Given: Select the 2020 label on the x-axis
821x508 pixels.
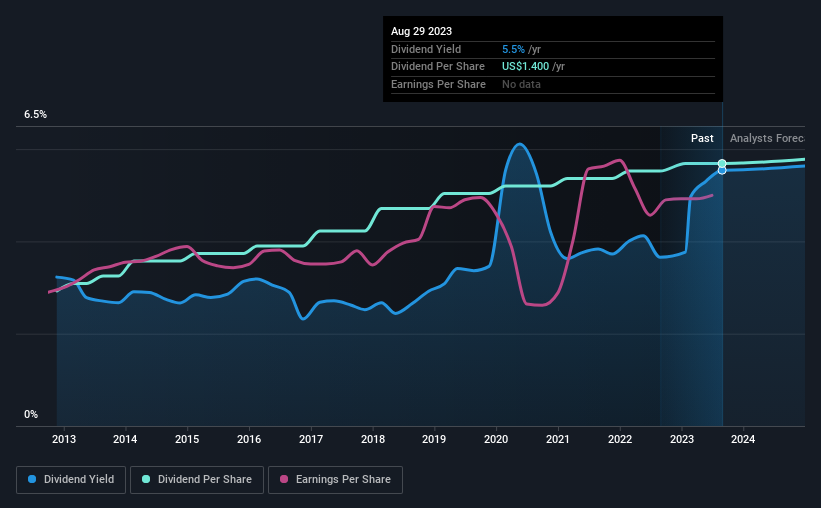Looking at the screenshot, I should 496,439.
